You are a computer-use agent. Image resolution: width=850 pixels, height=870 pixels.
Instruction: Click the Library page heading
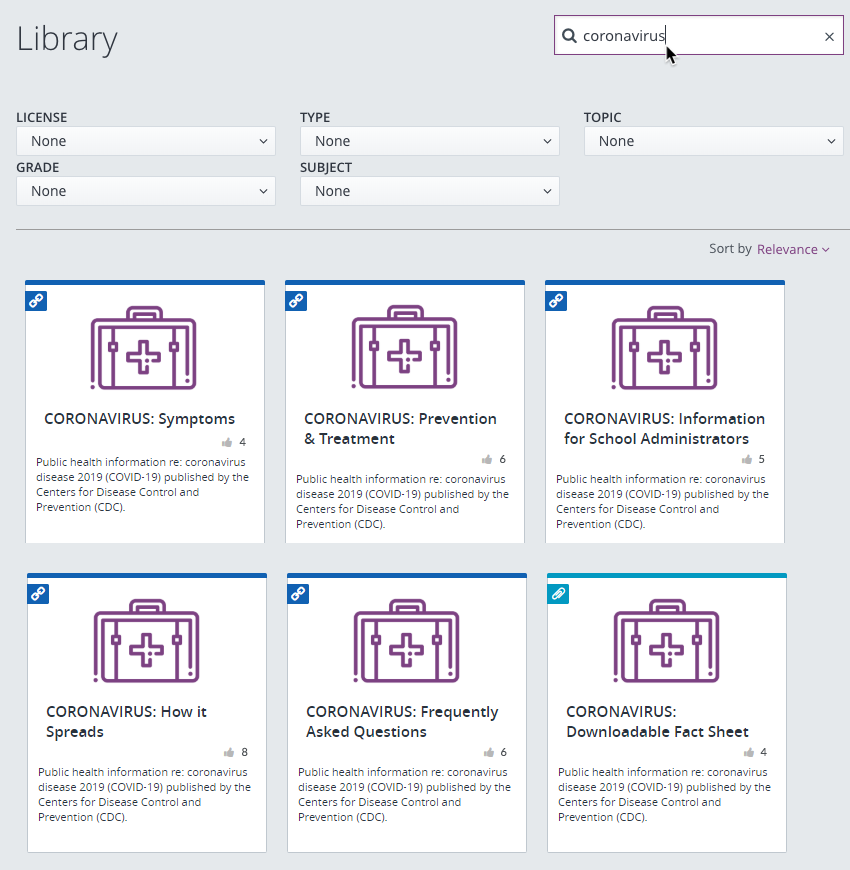click(x=67, y=39)
